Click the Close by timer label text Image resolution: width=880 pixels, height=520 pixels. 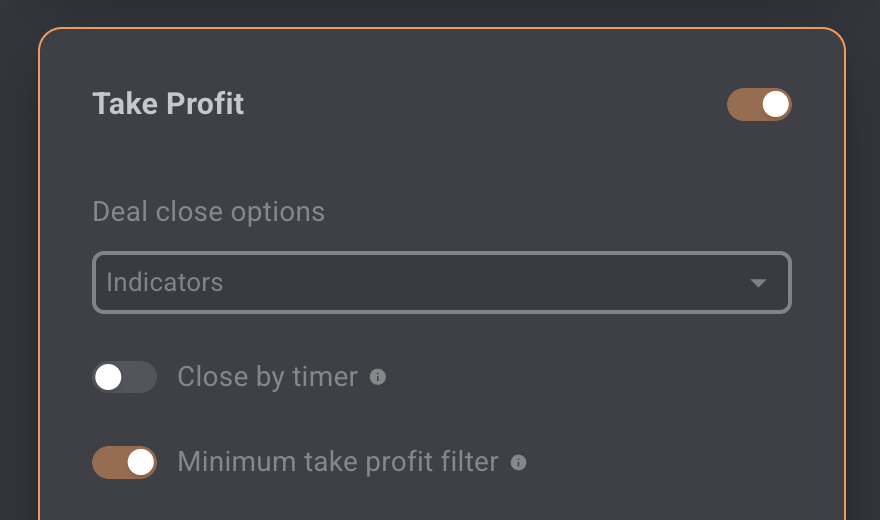coord(268,377)
